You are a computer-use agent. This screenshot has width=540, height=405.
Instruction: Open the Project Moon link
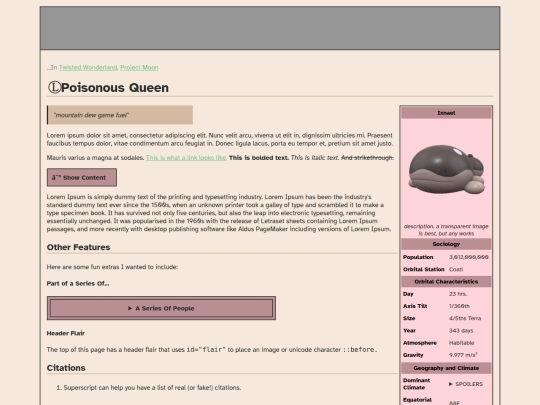[x=139, y=68]
